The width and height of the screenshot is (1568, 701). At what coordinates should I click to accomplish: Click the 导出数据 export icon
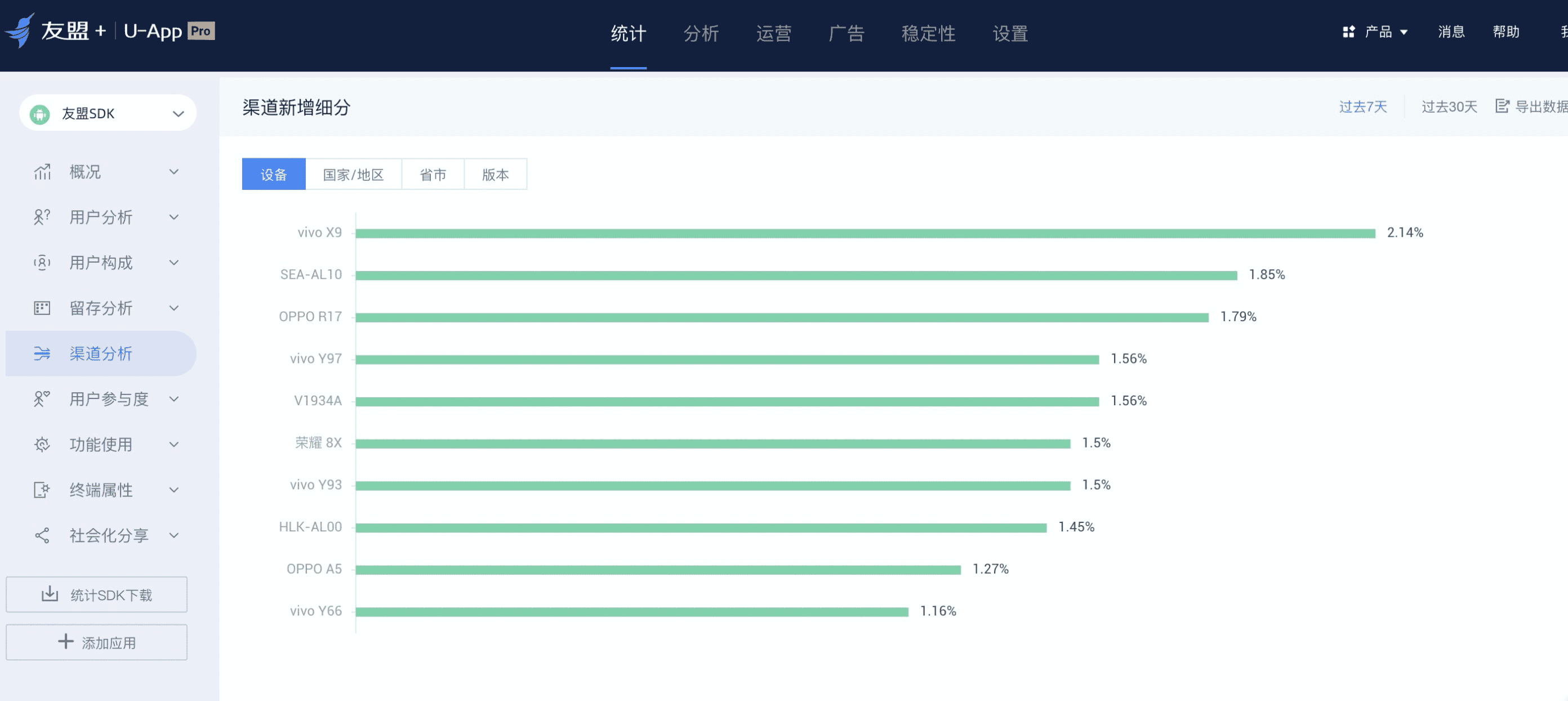point(1502,107)
